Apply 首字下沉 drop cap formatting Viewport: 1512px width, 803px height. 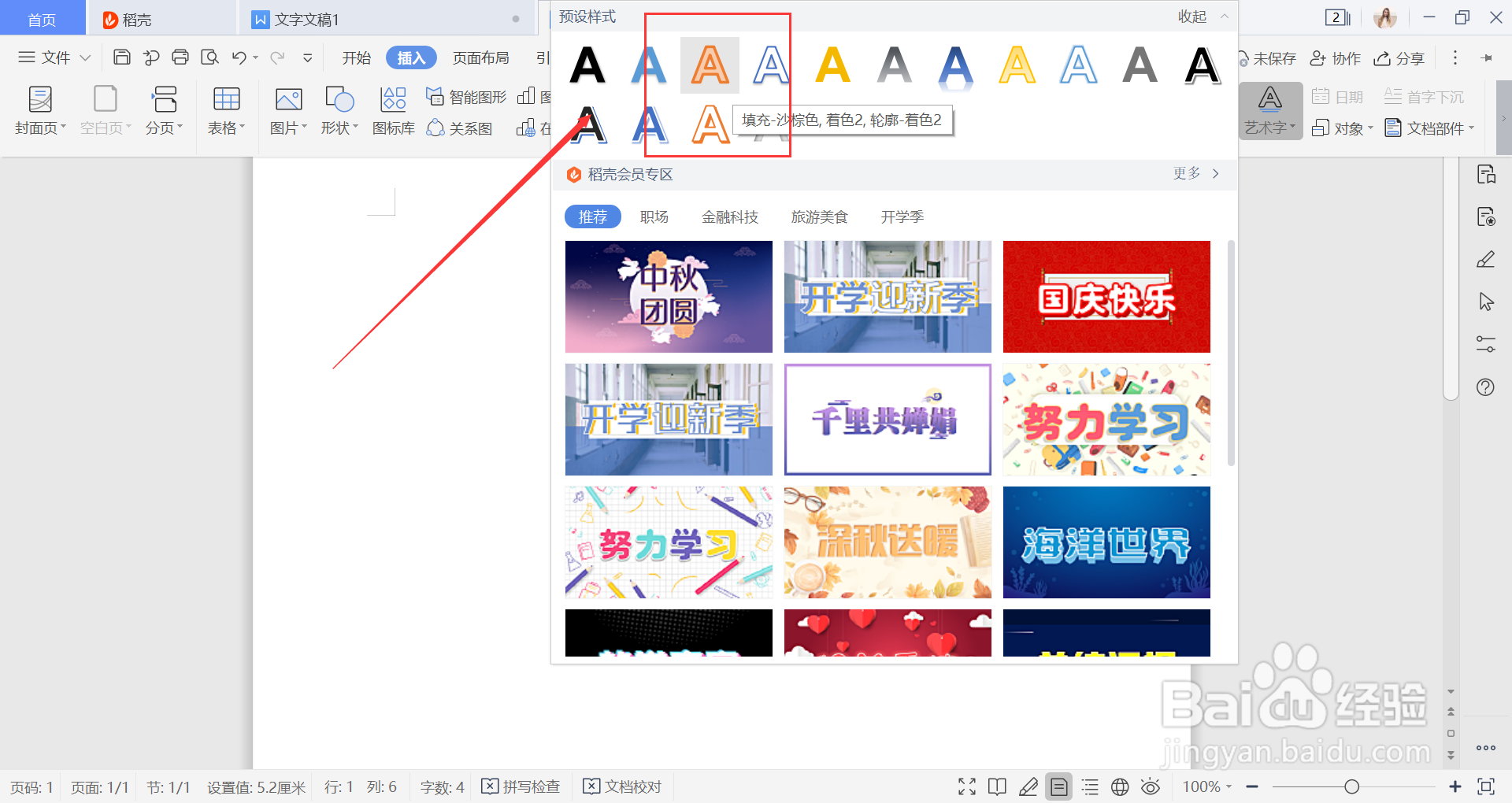coord(1425,95)
